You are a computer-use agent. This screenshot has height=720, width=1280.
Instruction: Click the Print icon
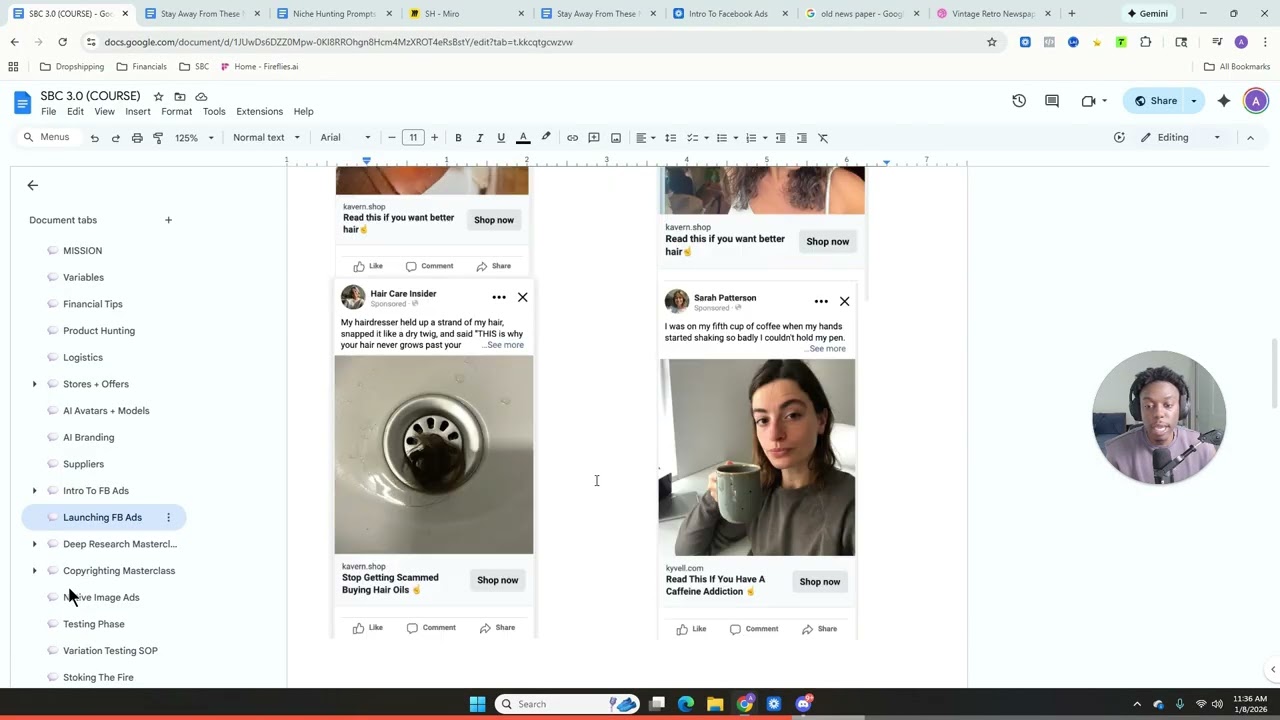point(137,138)
